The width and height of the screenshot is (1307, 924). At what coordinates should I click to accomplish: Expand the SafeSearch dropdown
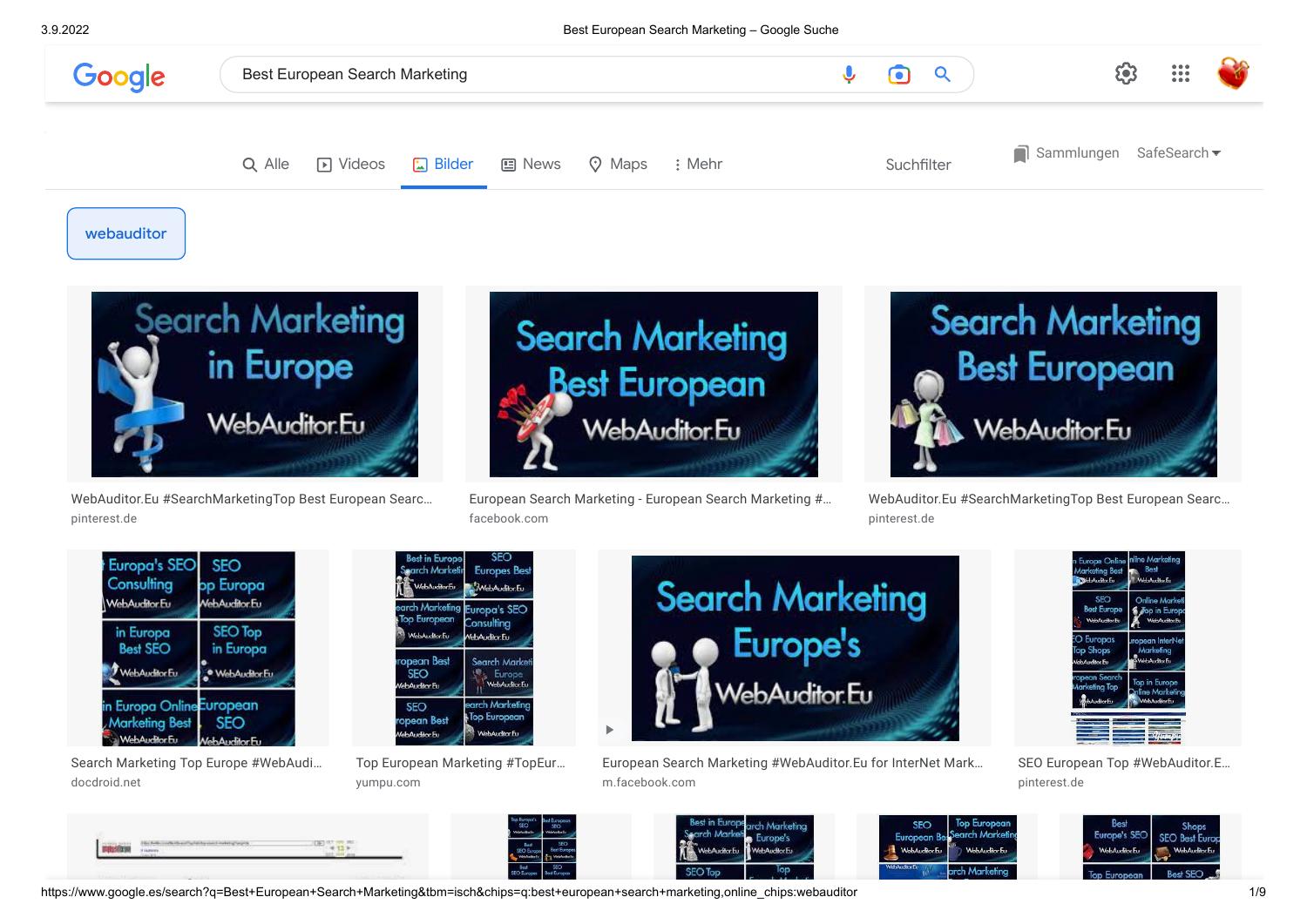[1178, 152]
